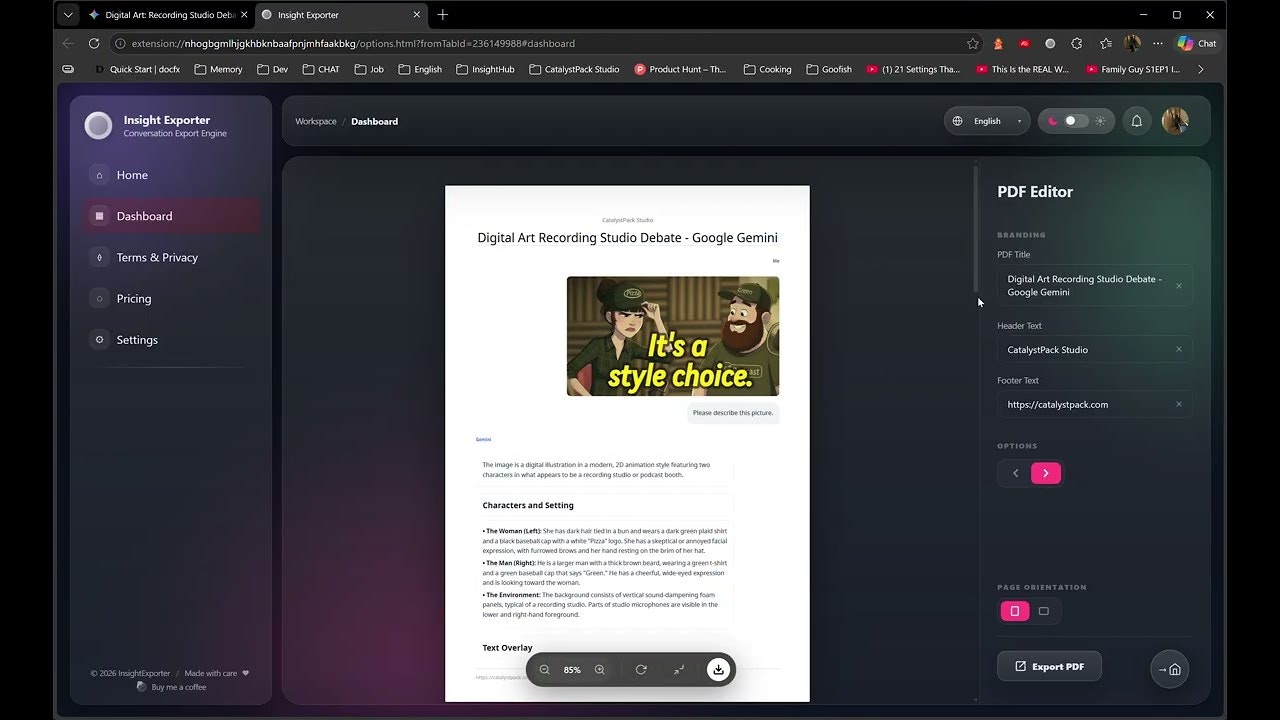Image resolution: width=1280 pixels, height=720 pixels.
Task: Open the browser extensions puzzle icon
Action: click(x=1076, y=43)
